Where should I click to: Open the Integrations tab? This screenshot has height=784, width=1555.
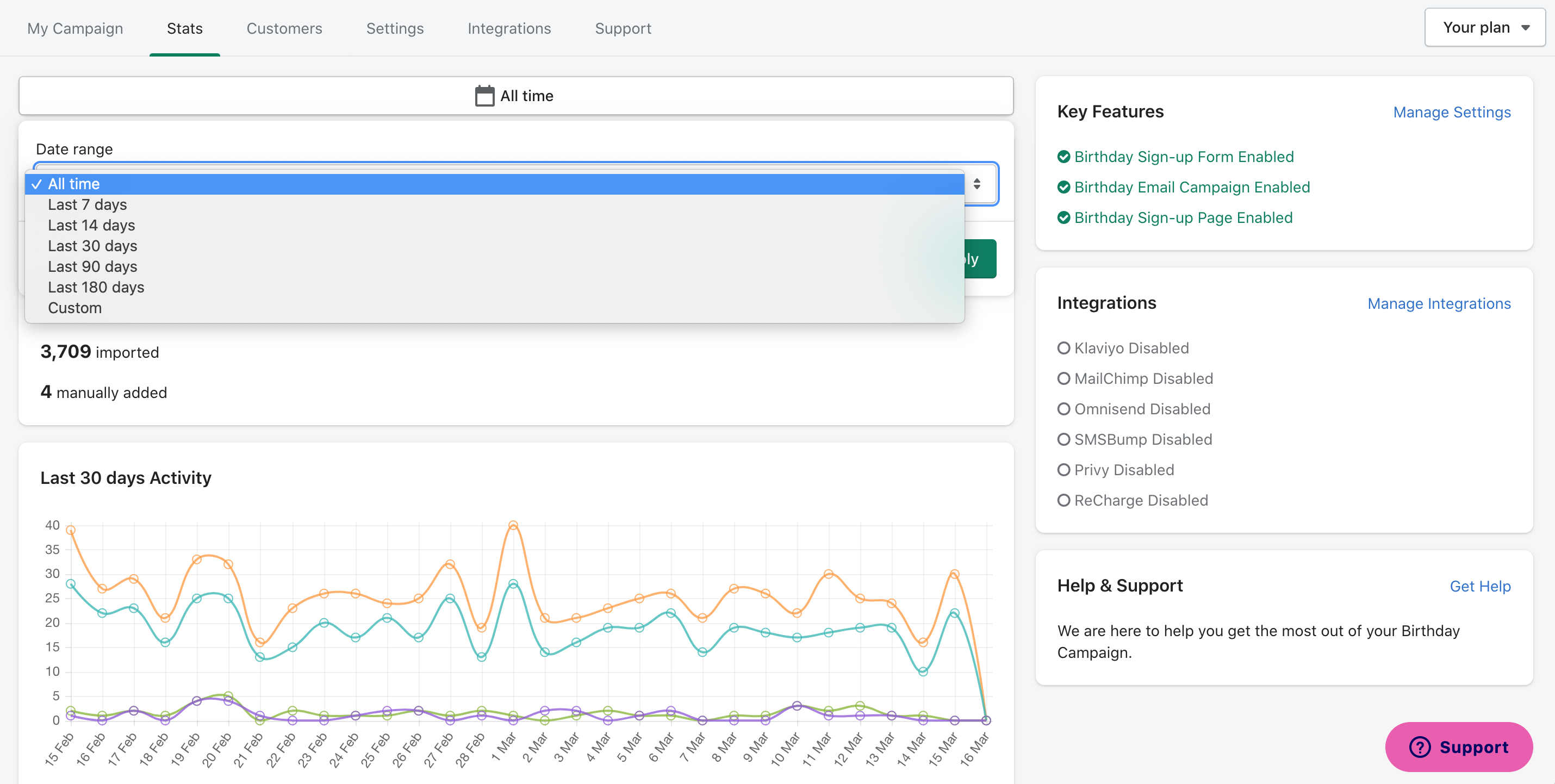tap(509, 28)
